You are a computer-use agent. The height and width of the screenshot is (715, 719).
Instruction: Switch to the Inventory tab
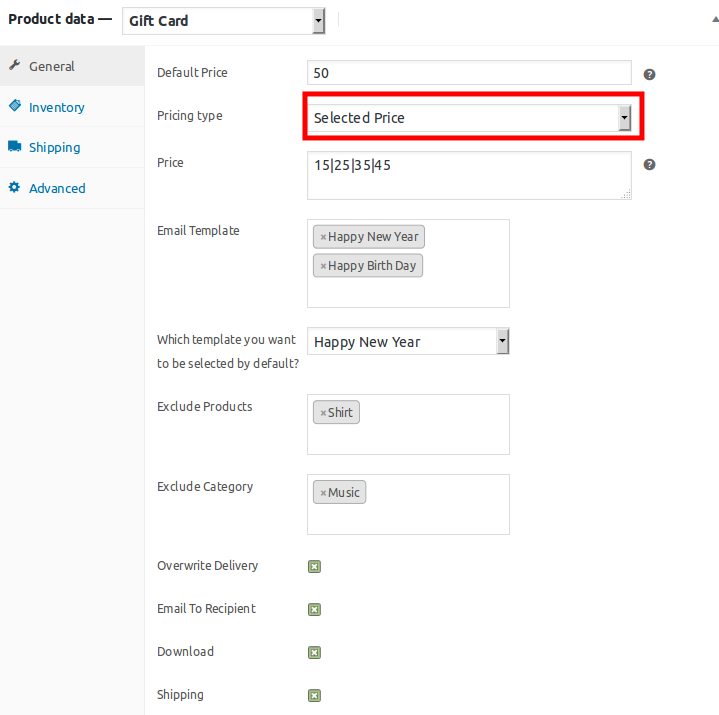pyautogui.click(x=72, y=107)
